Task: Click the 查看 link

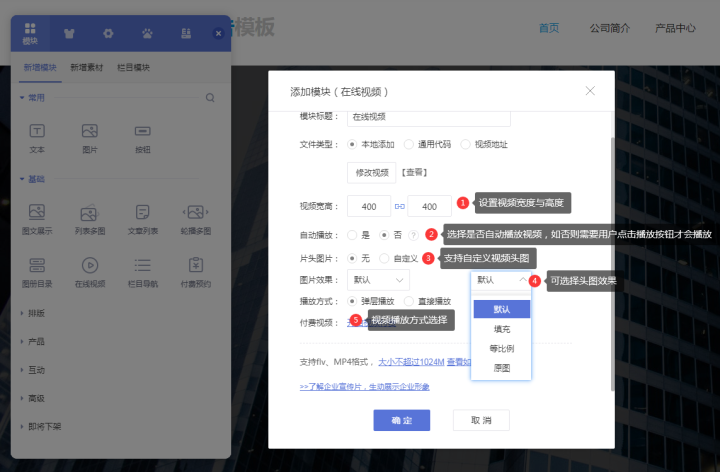Action: pyautogui.click(x=415, y=173)
